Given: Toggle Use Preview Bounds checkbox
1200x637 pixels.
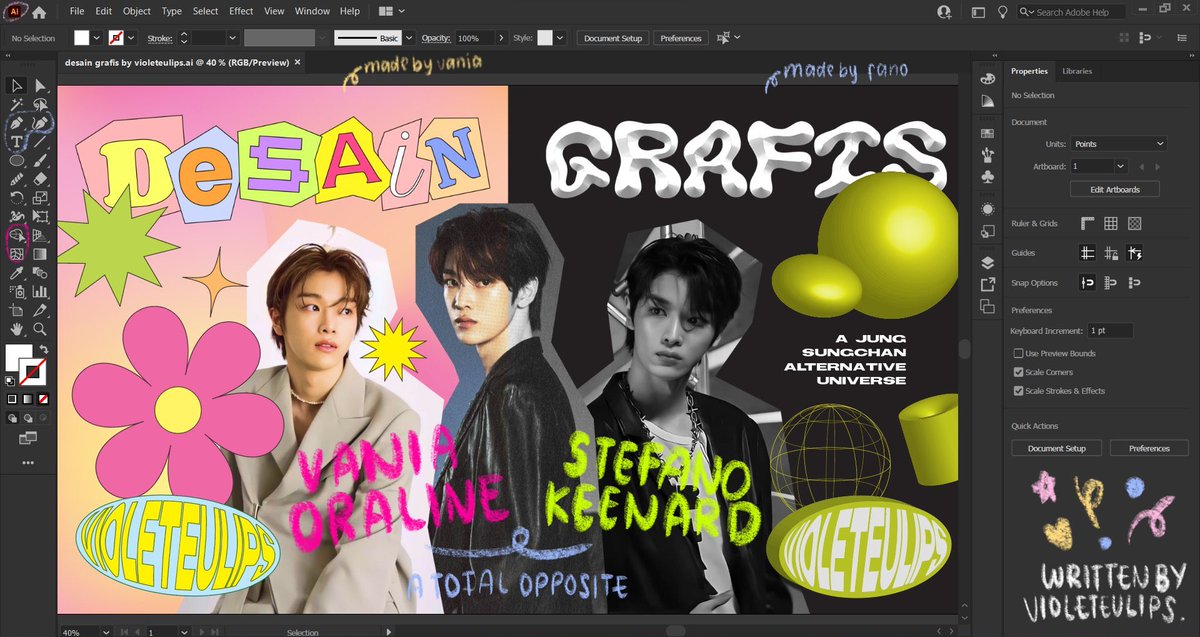Looking at the screenshot, I should point(1018,353).
